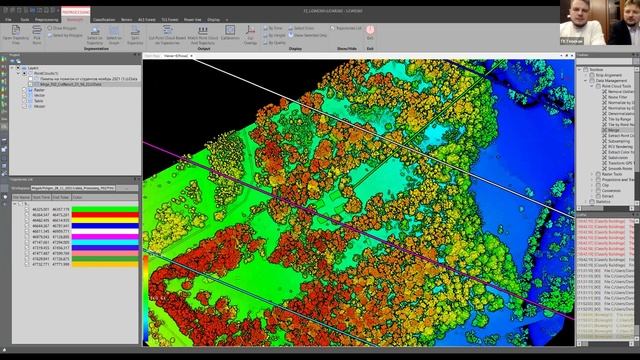Click magenta color swatch of row 46979.043
This screenshot has width=640, height=360.
[105, 237]
